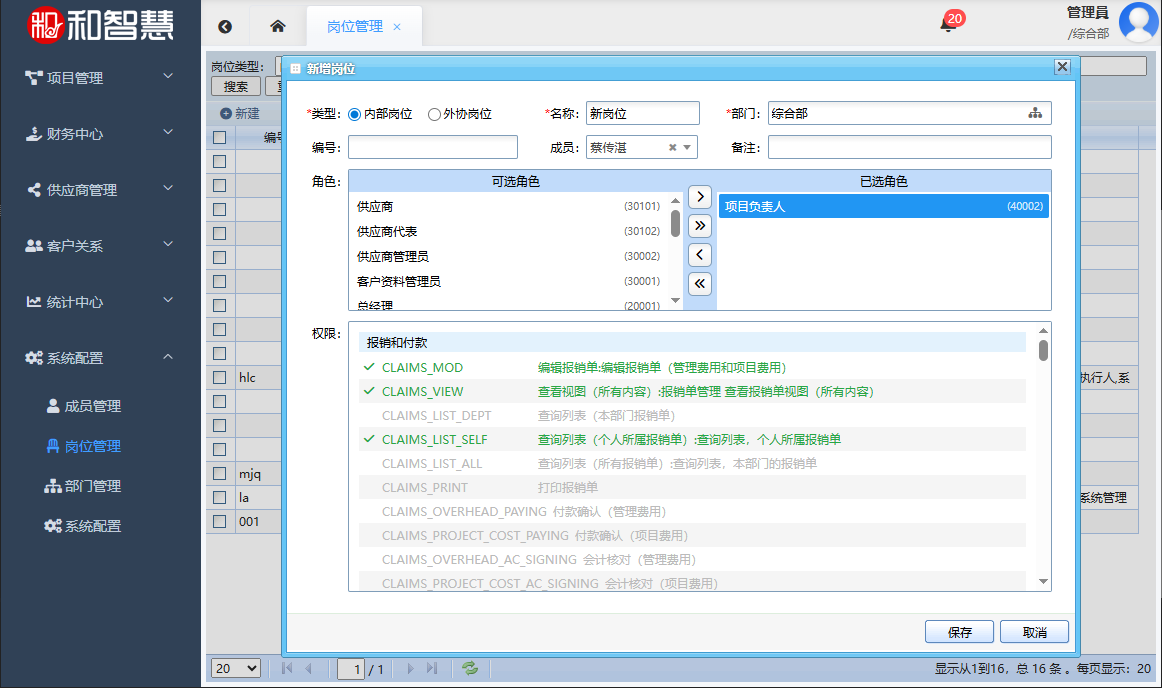Check the box for row hlc
Screen dimensions: 1162x688
pyautogui.click(x=219, y=377)
